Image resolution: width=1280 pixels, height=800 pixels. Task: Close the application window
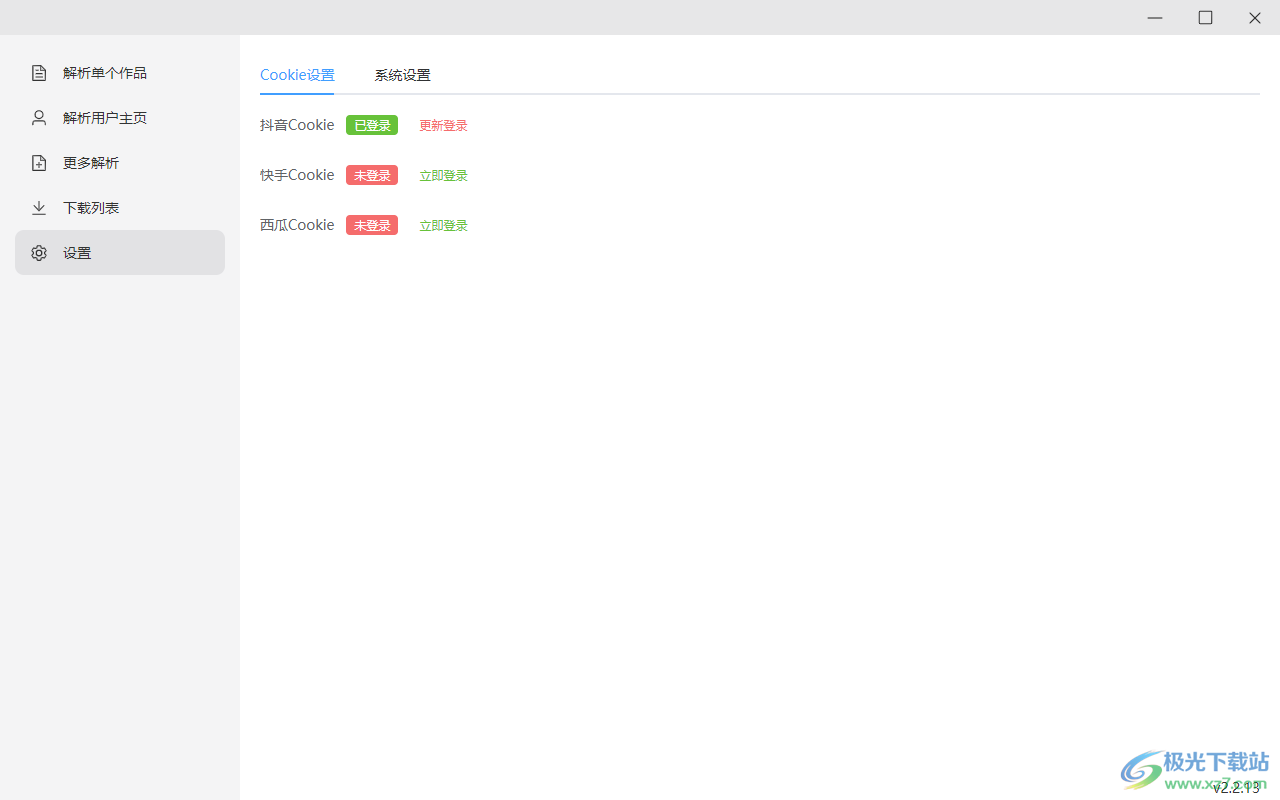pos(1255,18)
